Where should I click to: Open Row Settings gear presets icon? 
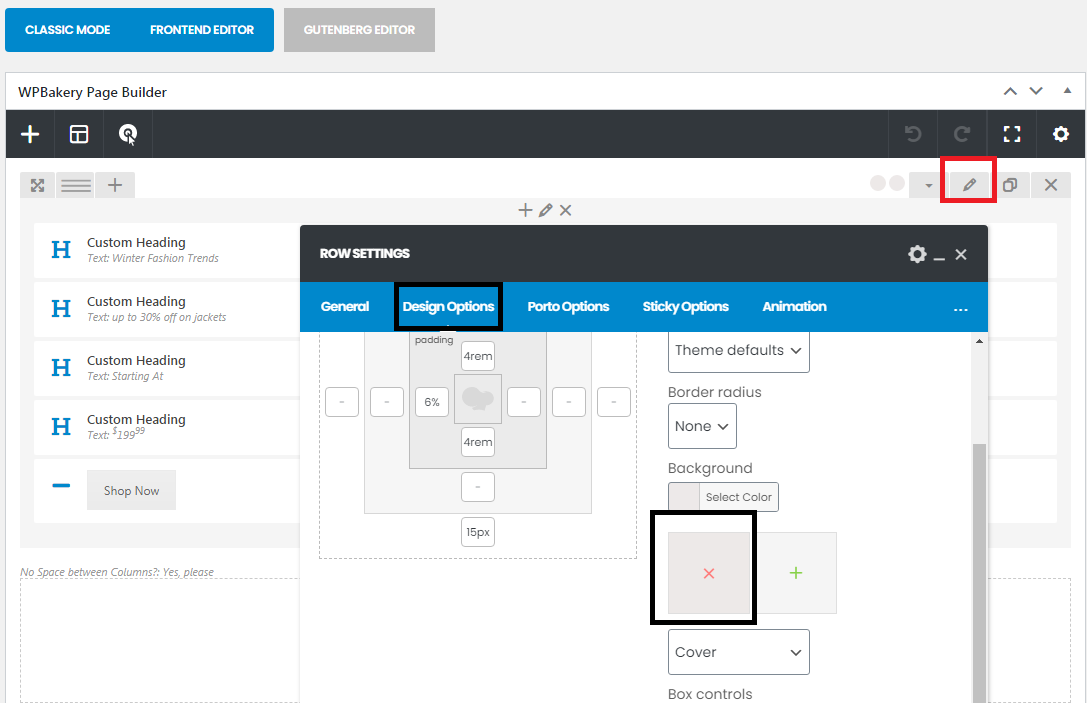[x=917, y=254]
